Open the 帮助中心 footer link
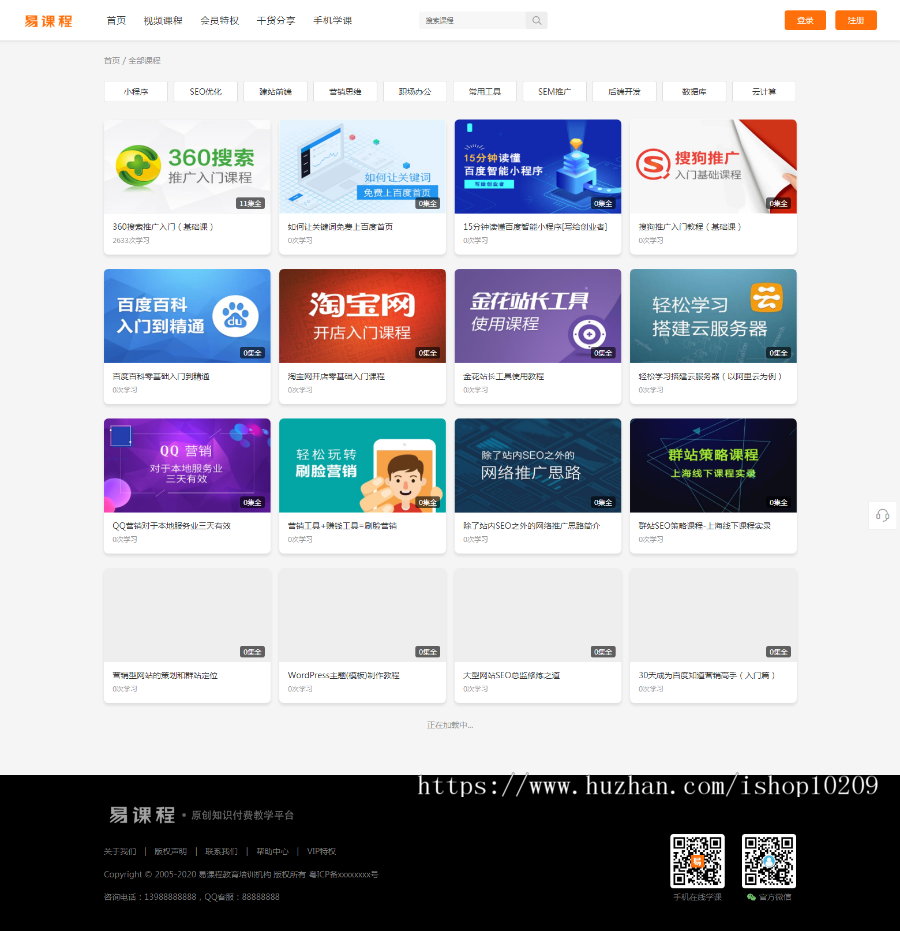 pos(272,851)
